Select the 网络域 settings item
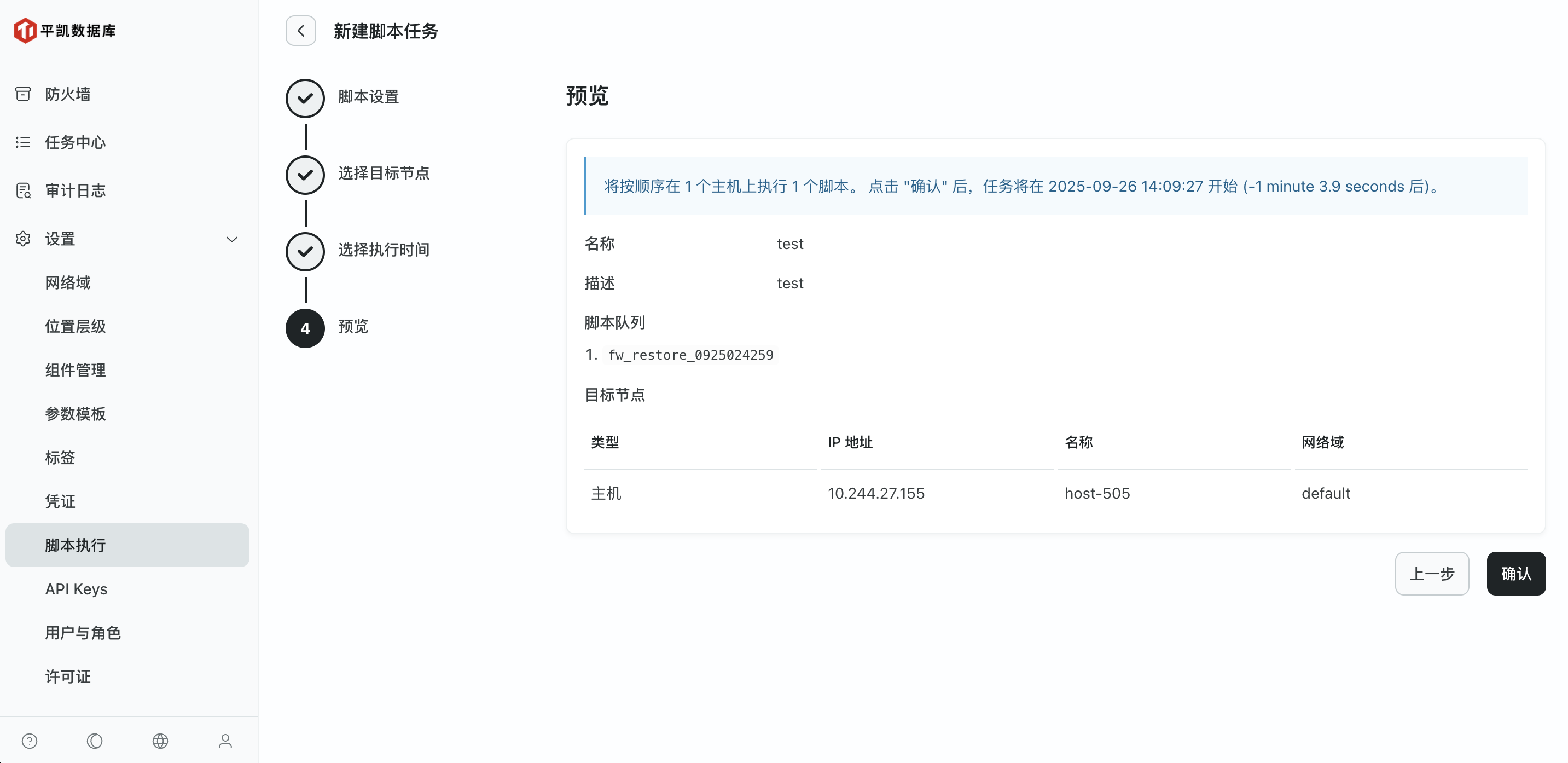This screenshot has width=1568, height=763. pos(67,282)
